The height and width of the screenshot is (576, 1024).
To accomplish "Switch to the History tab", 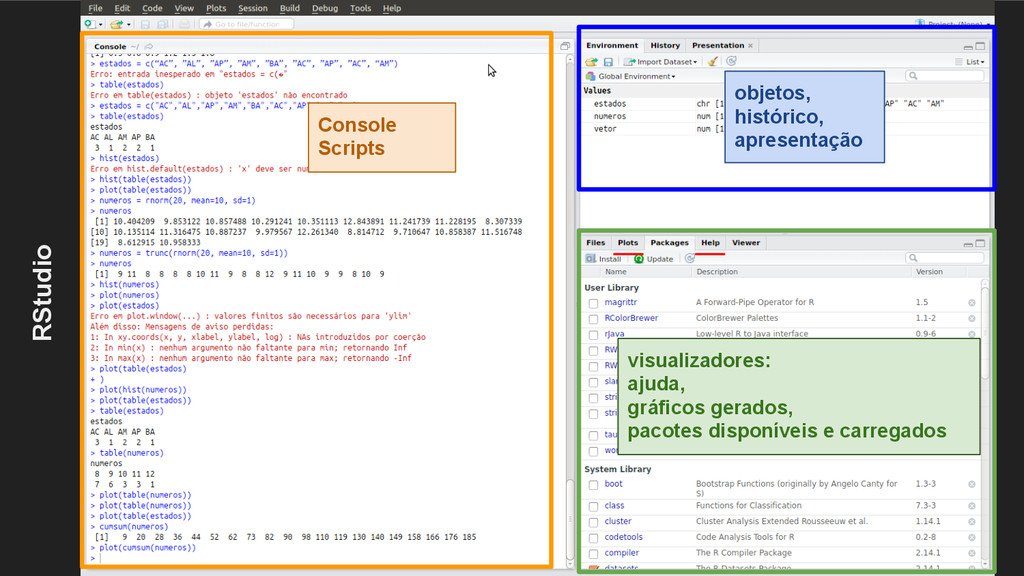I will tap(665, 45).
